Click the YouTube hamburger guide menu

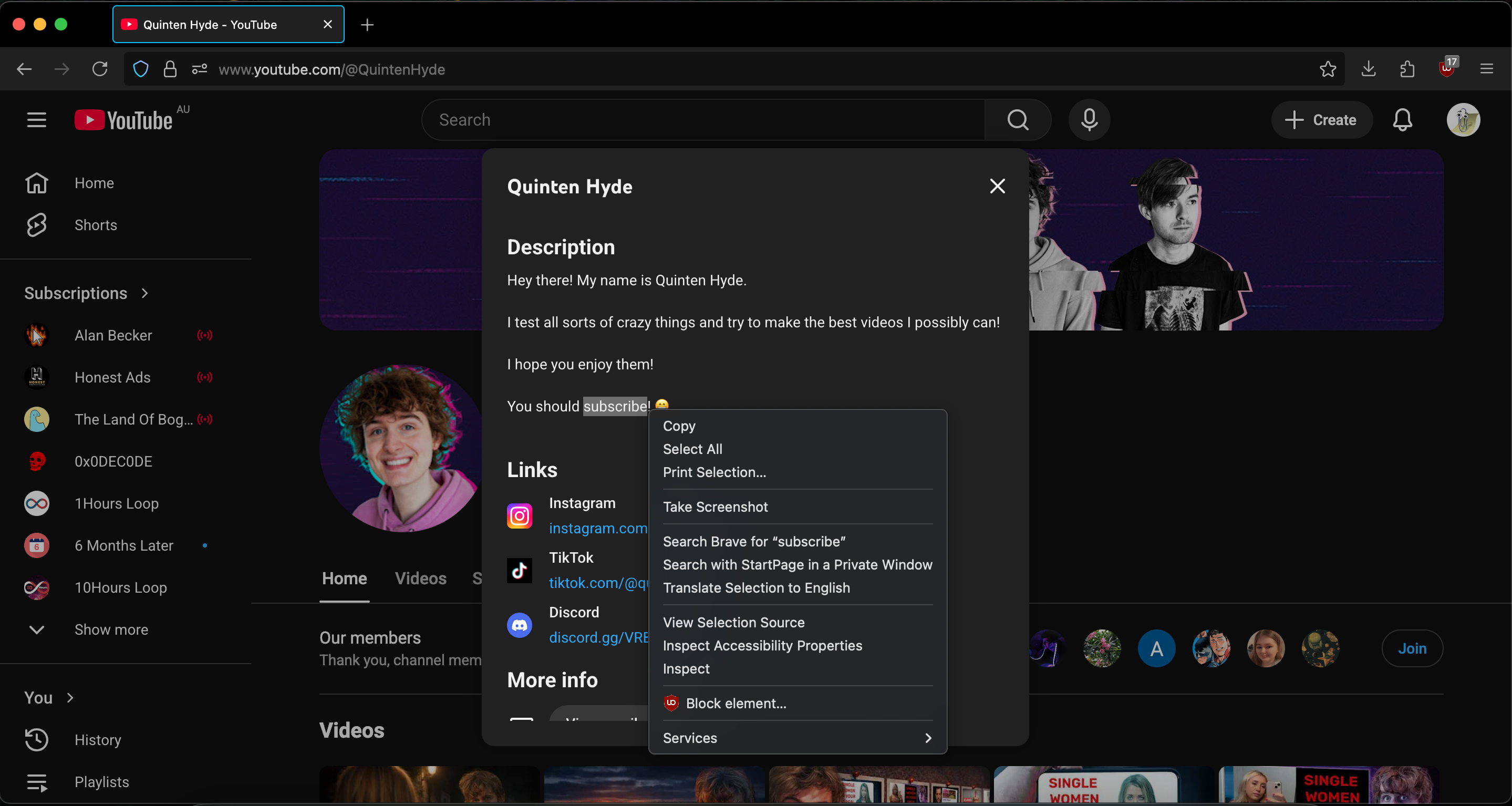(36, 120)
